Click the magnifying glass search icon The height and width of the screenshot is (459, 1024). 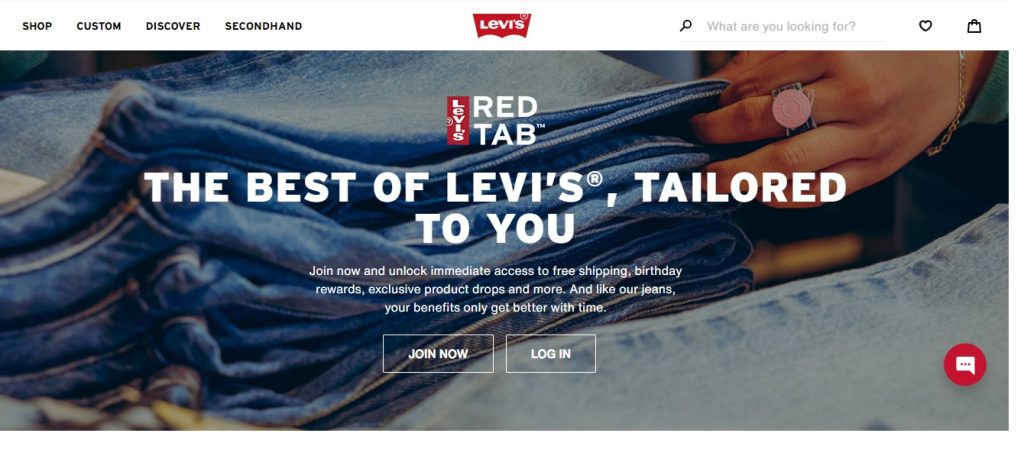[x=686, y=26]
